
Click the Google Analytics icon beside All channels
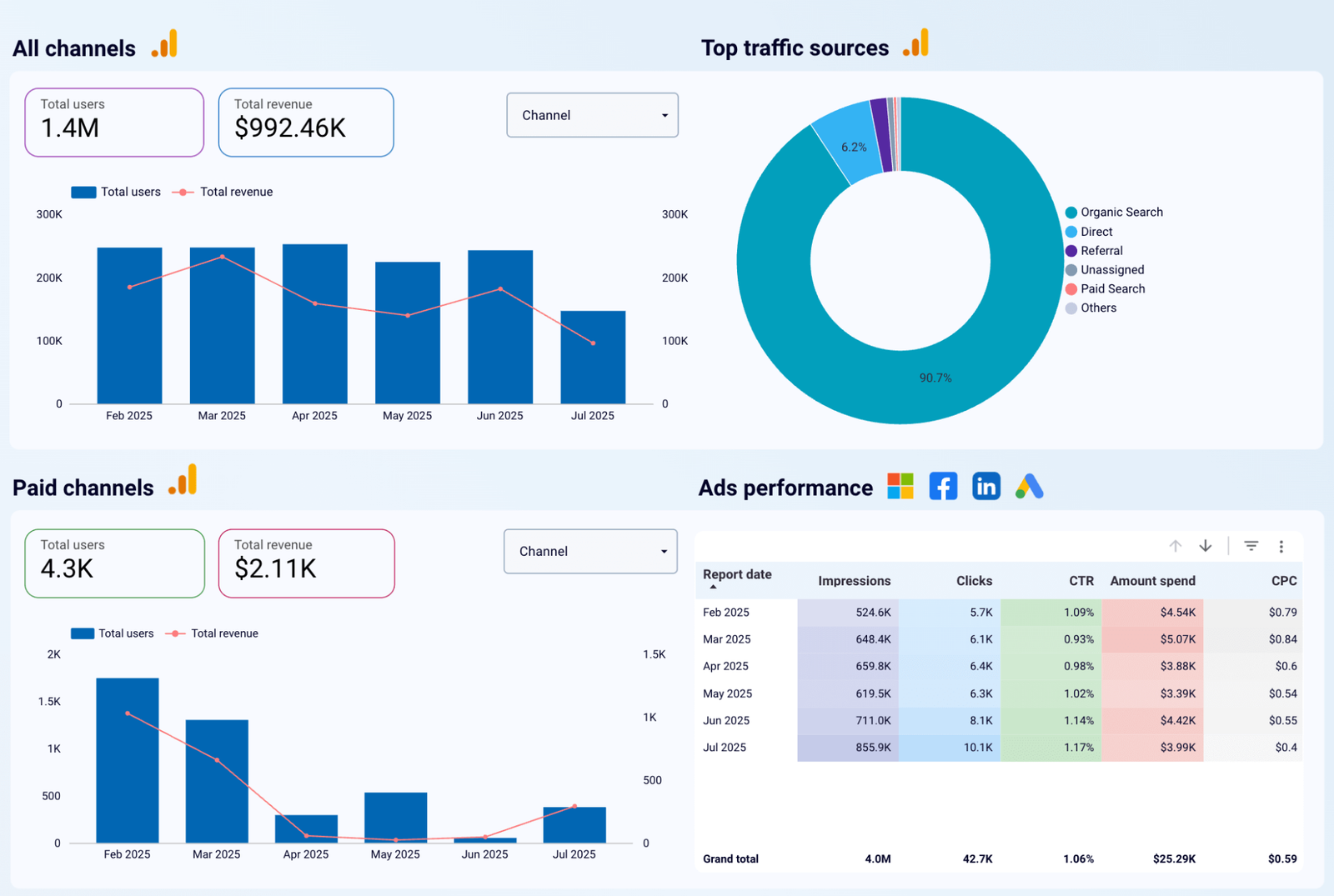(x=164, y=43)
